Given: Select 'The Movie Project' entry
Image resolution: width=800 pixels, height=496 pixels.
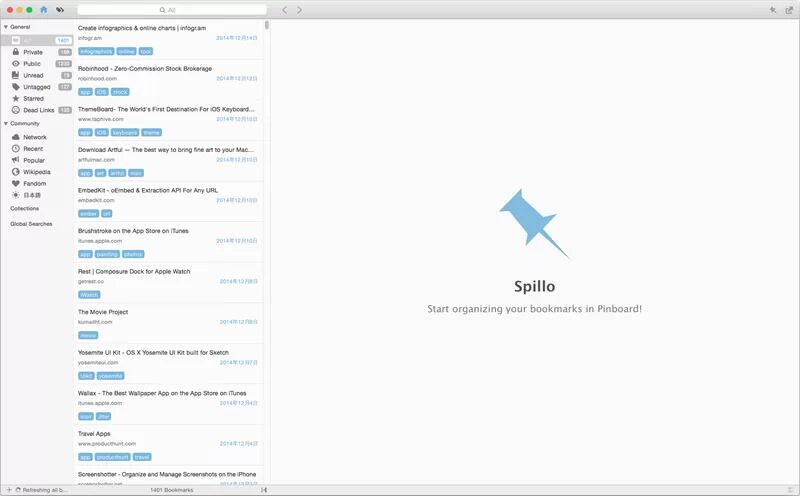Looking at the screenshot, I should click(168, 324).
